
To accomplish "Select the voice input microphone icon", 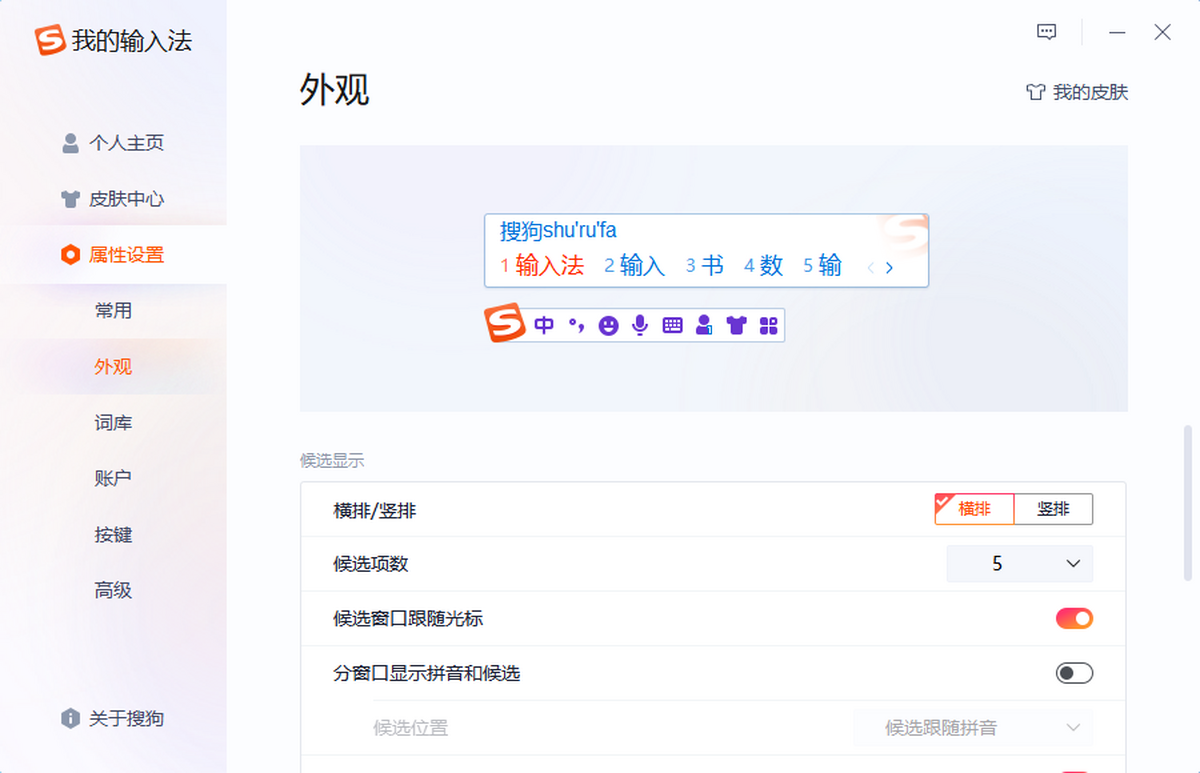I will point(639,324).
